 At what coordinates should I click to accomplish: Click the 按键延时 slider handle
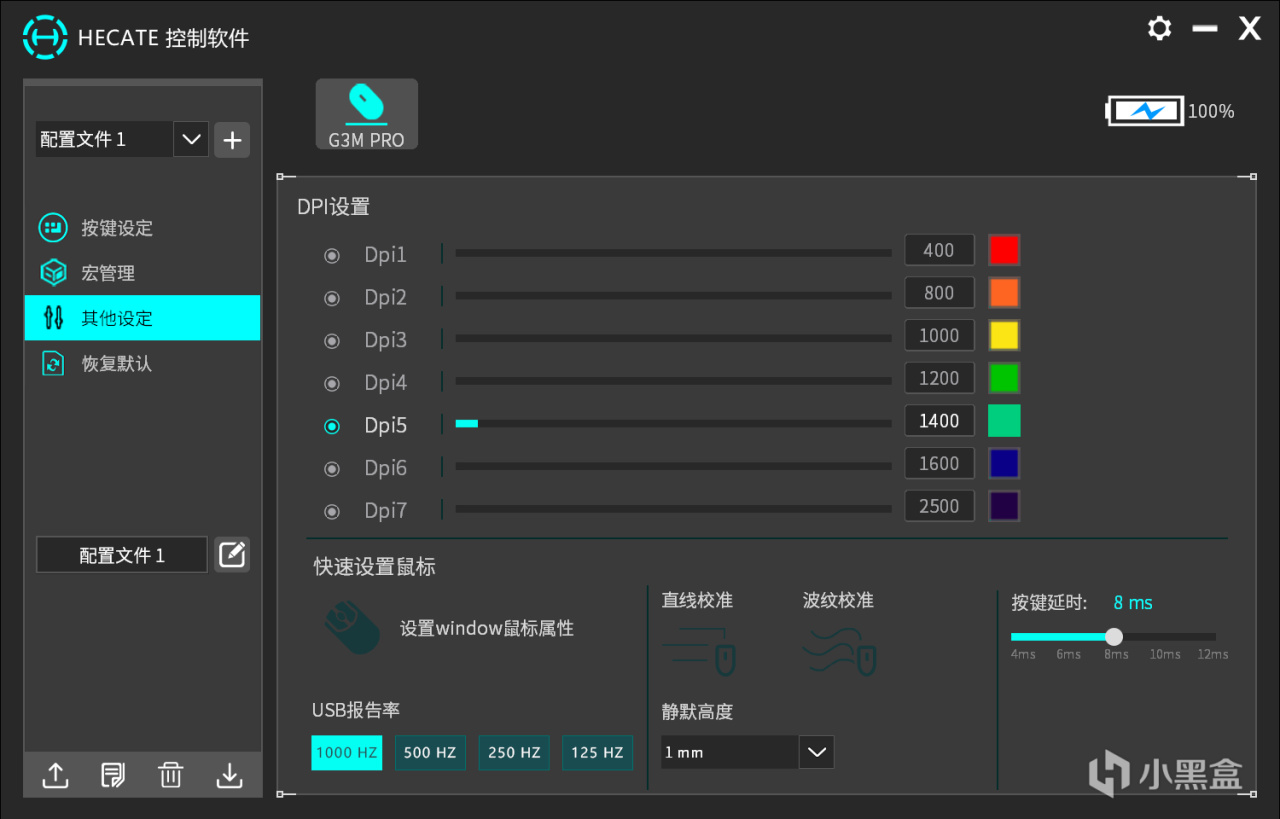tap(1114, 637)
